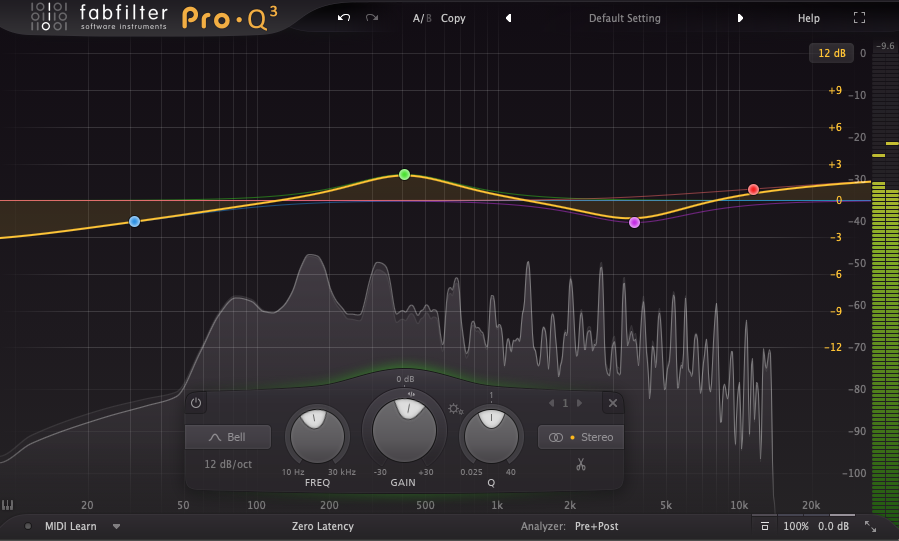Enter full screen mode

[x=859, y=18]
